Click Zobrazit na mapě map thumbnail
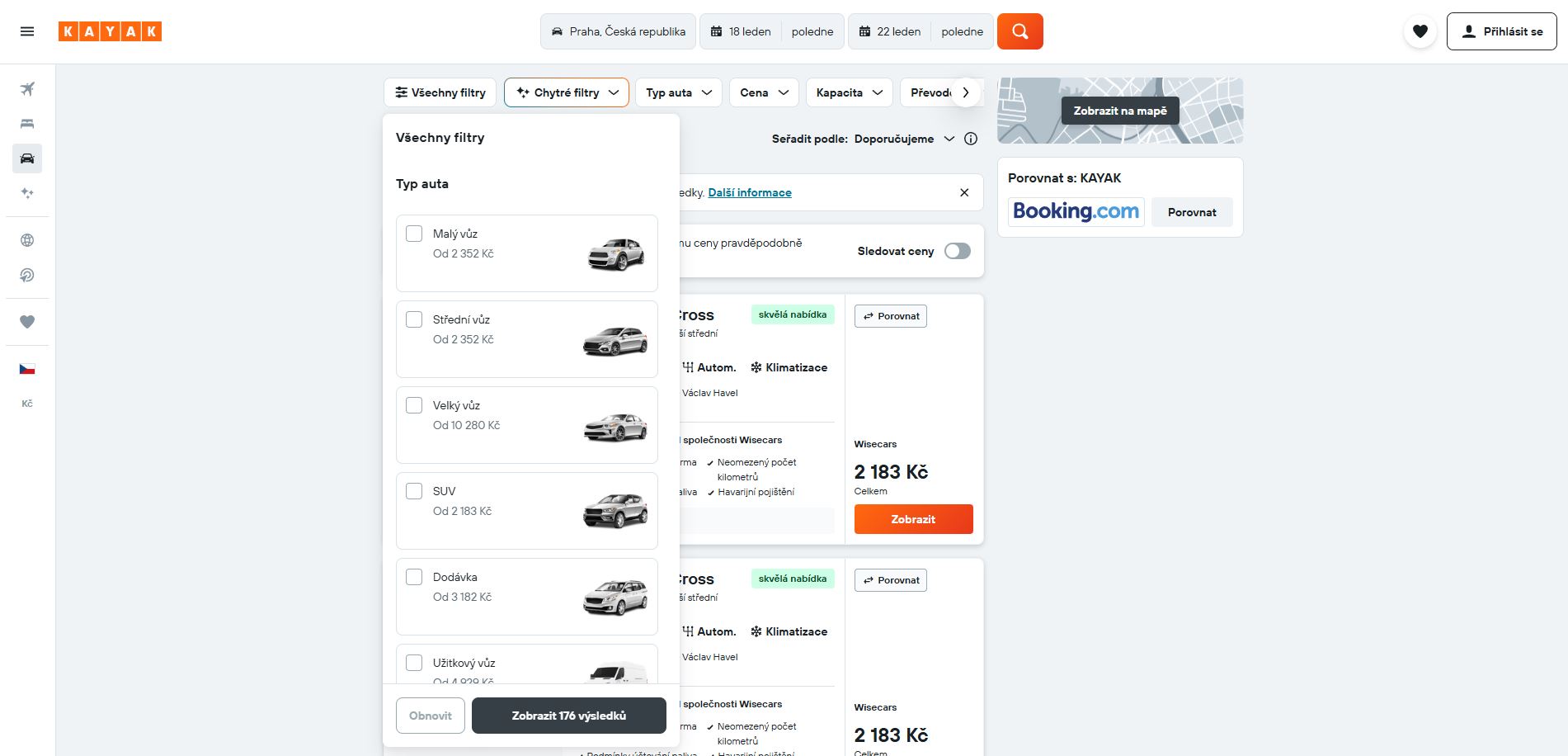 click(1120, 111)
